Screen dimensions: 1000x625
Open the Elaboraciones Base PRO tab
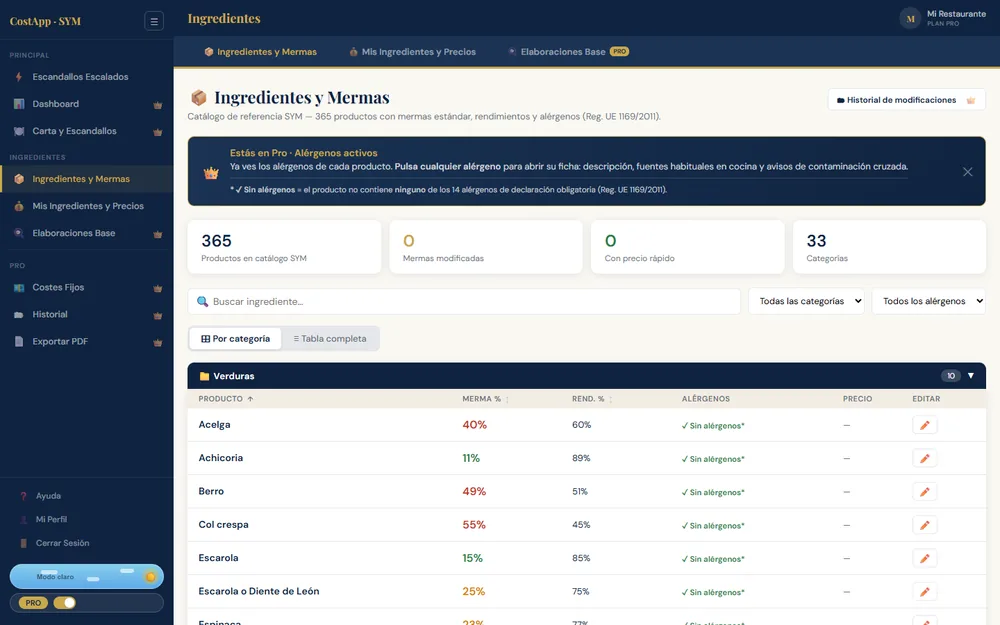coord(568,52)
